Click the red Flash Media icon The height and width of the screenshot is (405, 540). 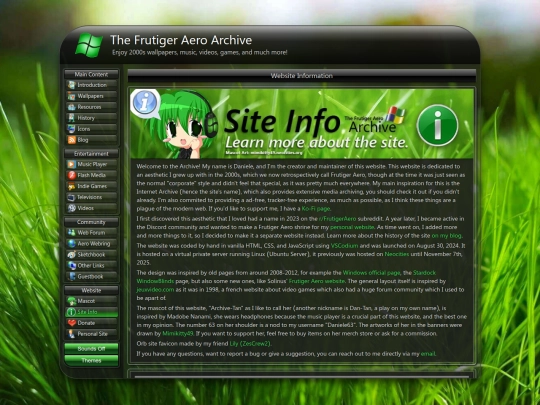[71, 175]
